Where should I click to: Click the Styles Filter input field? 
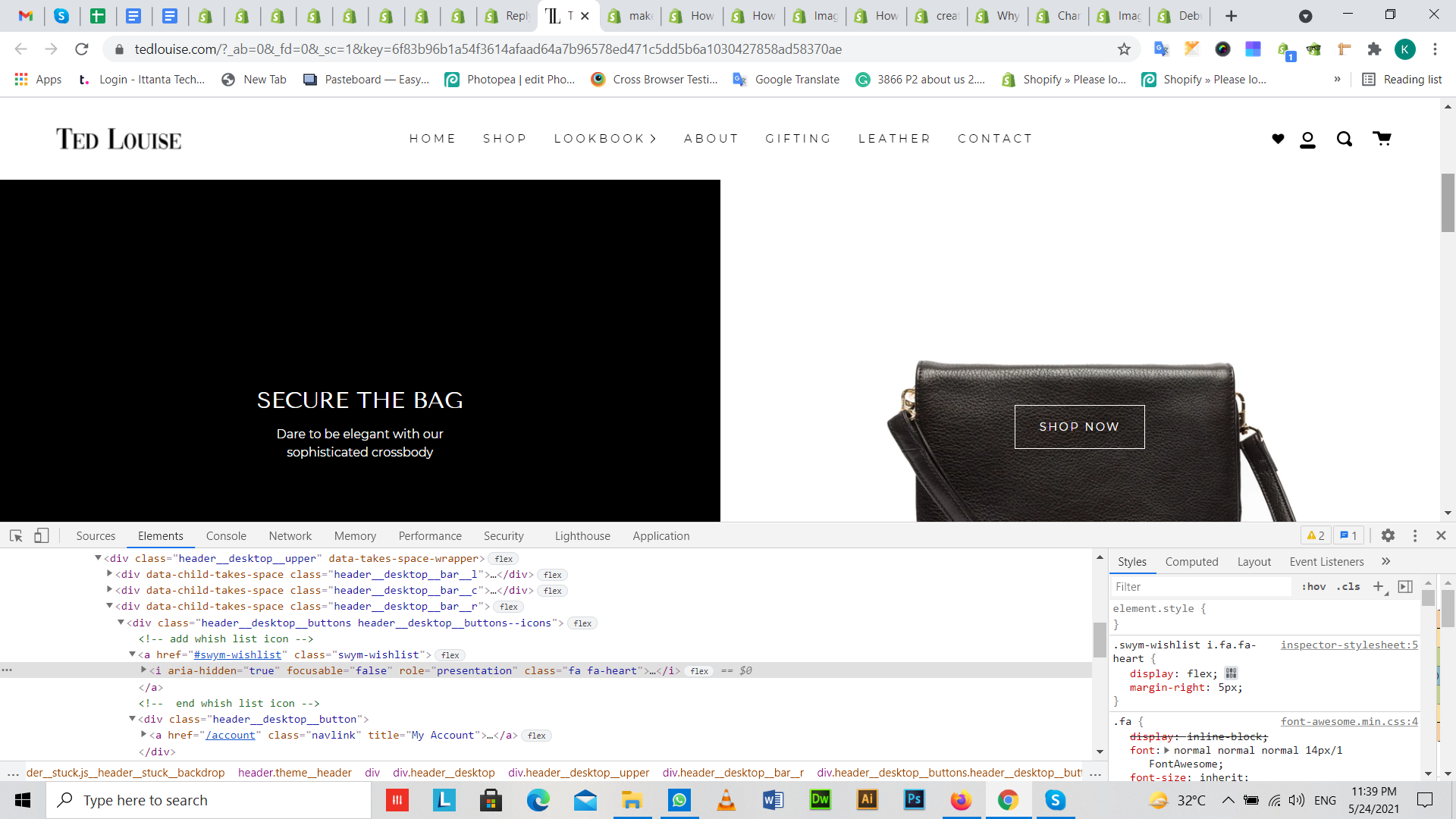(1200, 586)
